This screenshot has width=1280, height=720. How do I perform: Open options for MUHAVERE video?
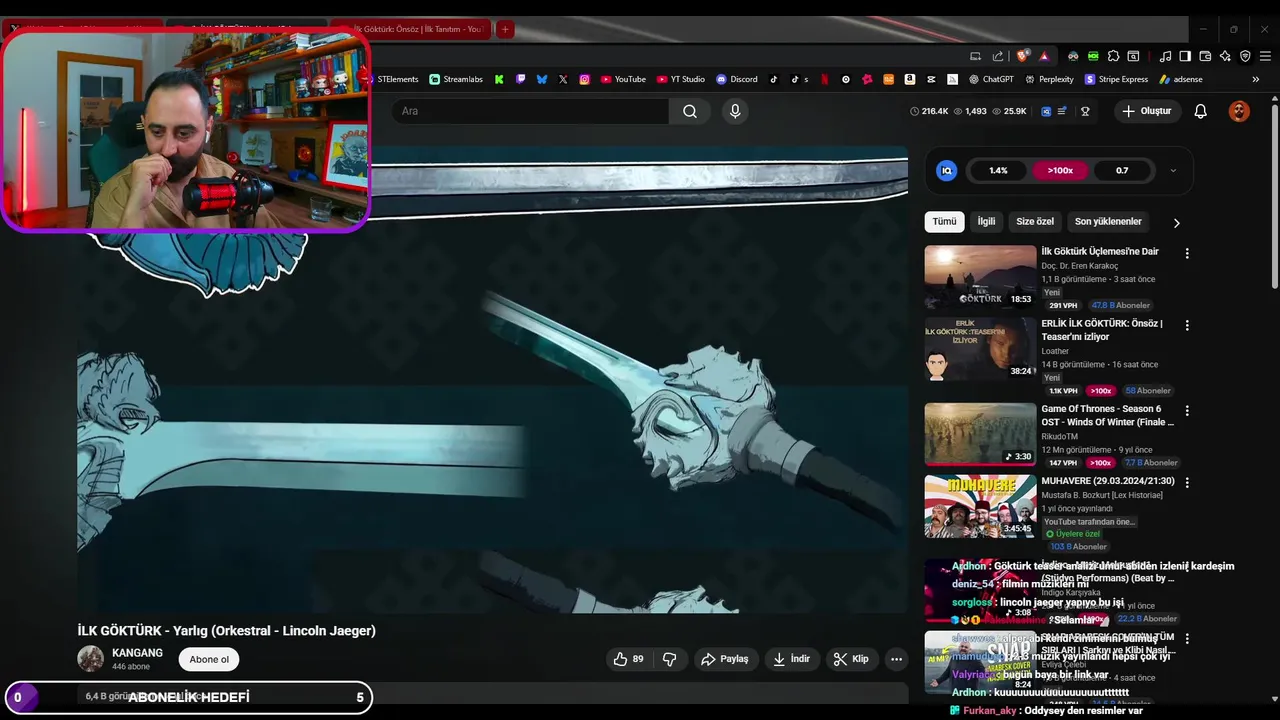click(x=1187, y=482)
